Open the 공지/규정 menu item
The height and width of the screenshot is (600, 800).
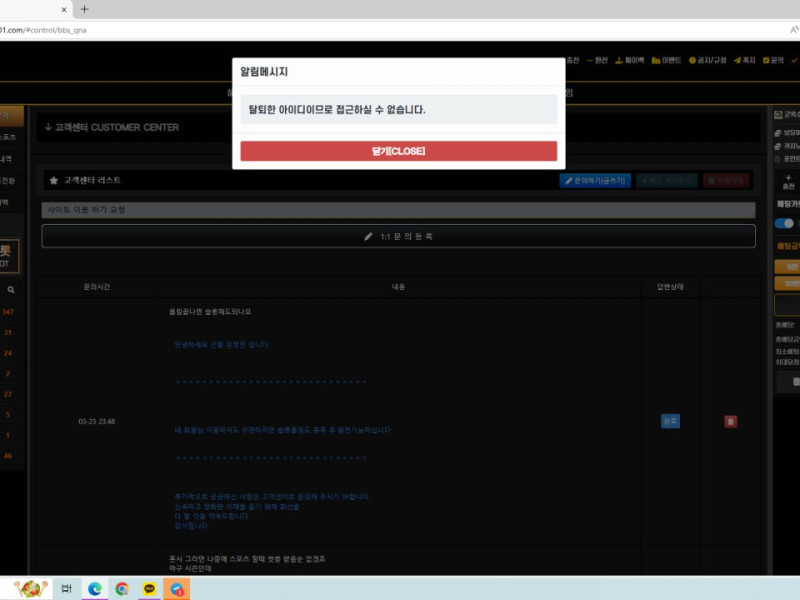707,60
